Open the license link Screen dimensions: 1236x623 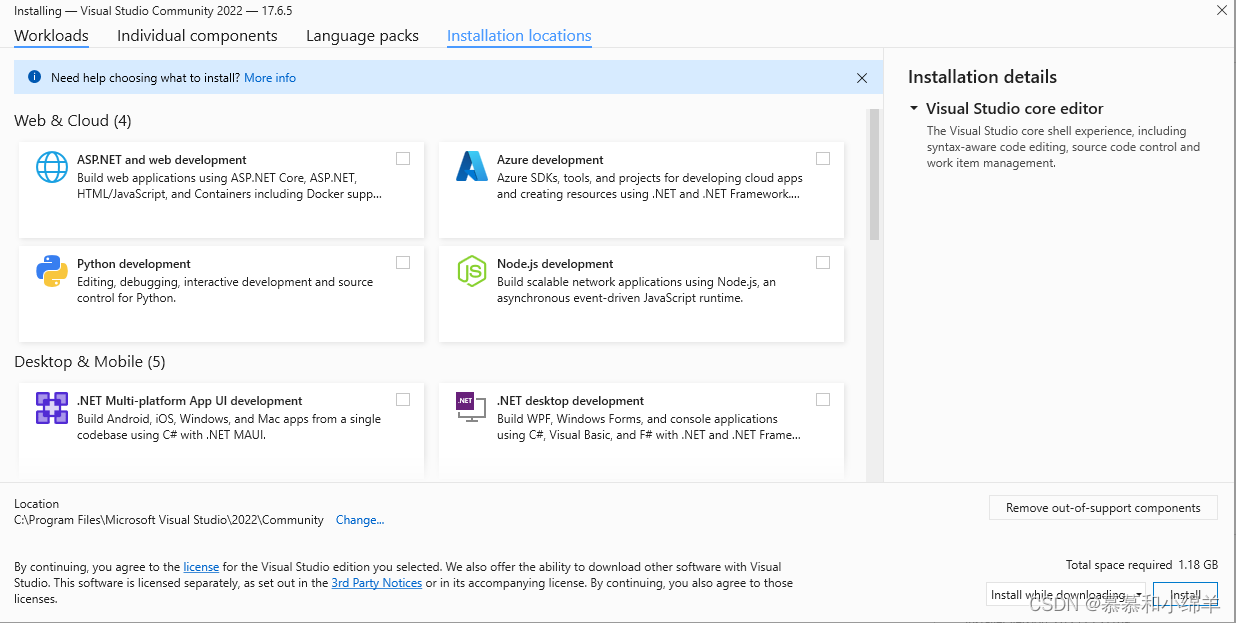click(201, 567)
